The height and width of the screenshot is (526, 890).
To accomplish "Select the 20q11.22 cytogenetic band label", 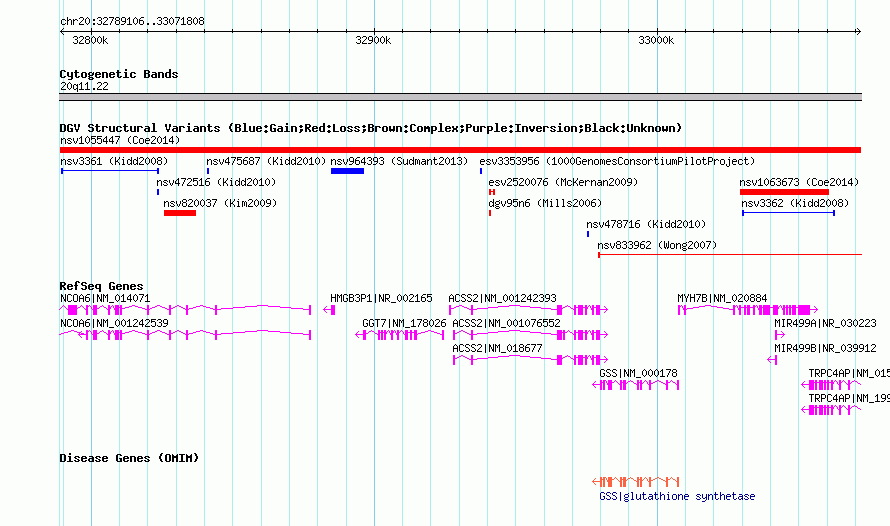I will [84, 86].
